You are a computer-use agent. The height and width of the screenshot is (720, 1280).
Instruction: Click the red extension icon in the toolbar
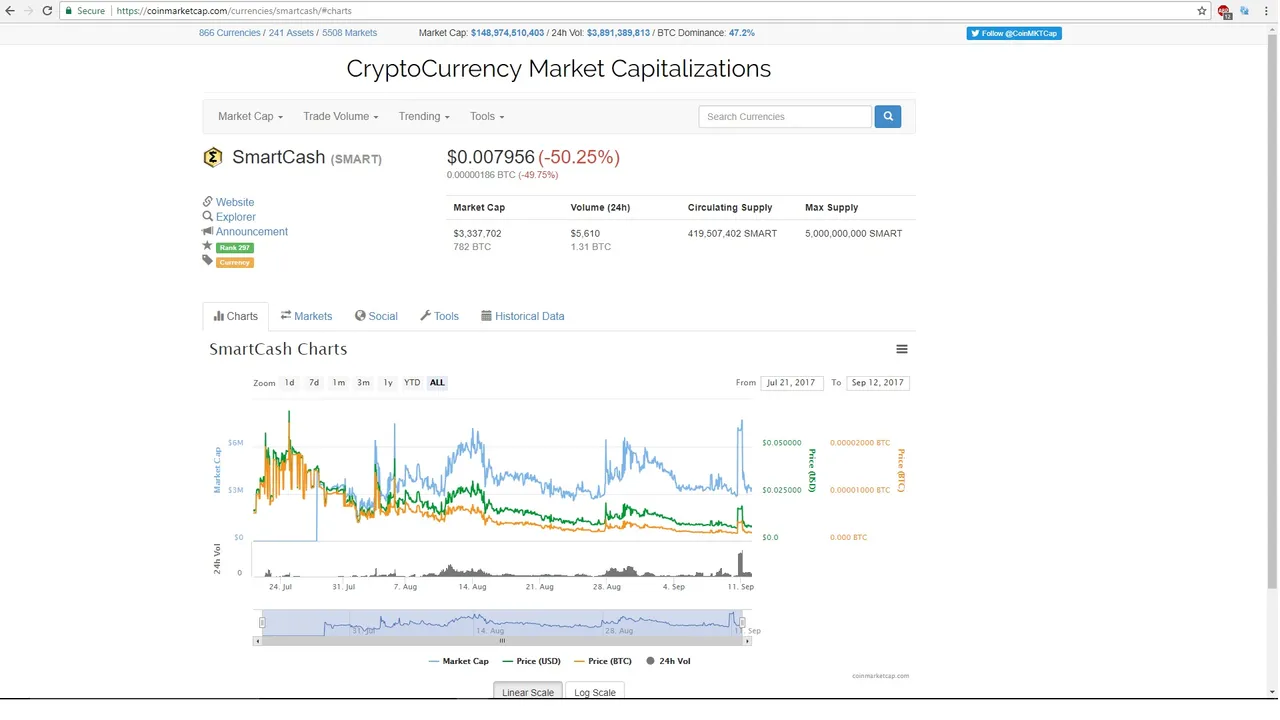(x=1224, y=11)
